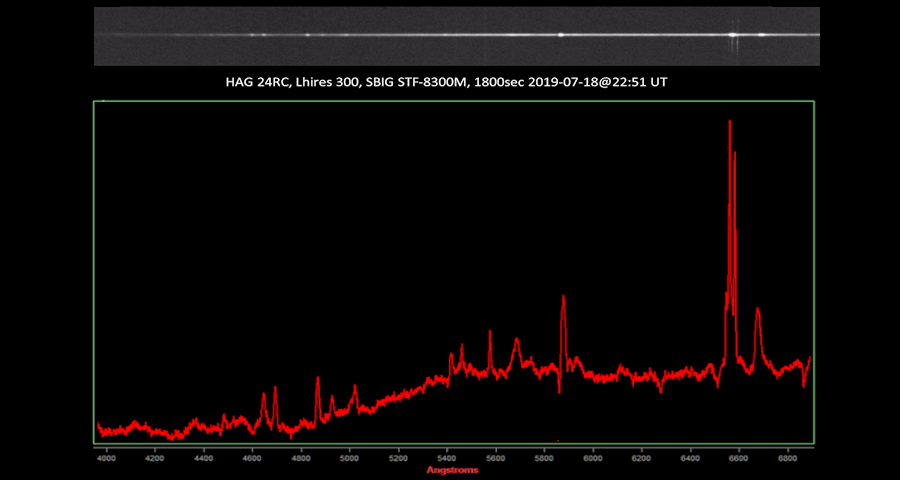Click the emission peak near 4860 Angstroms
The image size is (900, 480).
pyautogui.click(x=317, y=380)
